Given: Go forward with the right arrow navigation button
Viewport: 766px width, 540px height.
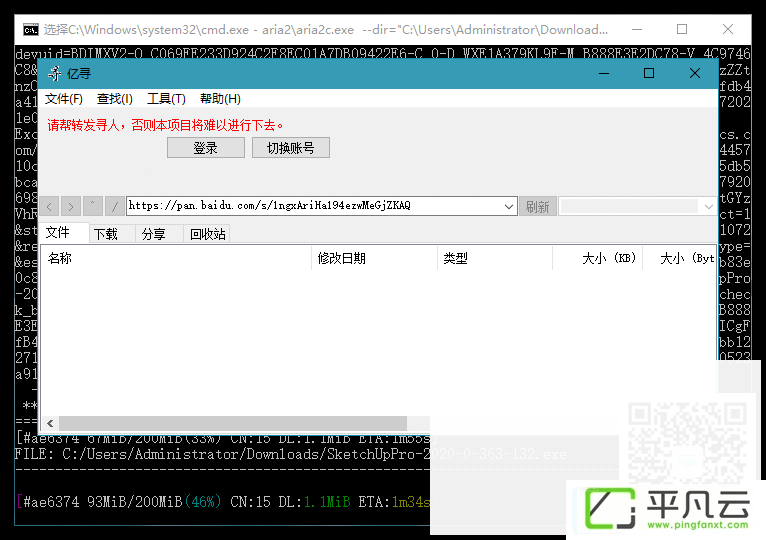Looking at the screenshot, I should 71,207.
